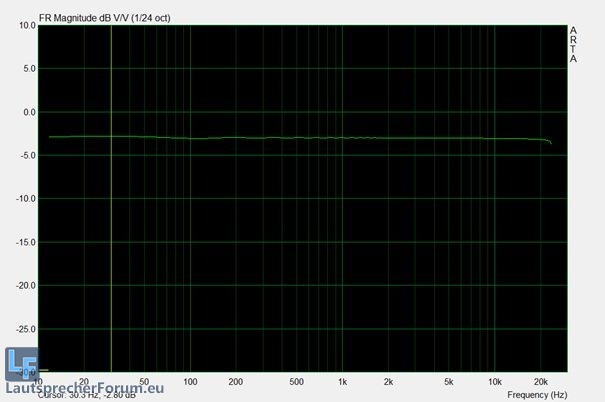Click the 50 mark on the frequency axis
The width and height of the screenshot is (605, 402).
pyautogui.click(x=144, y=381)
